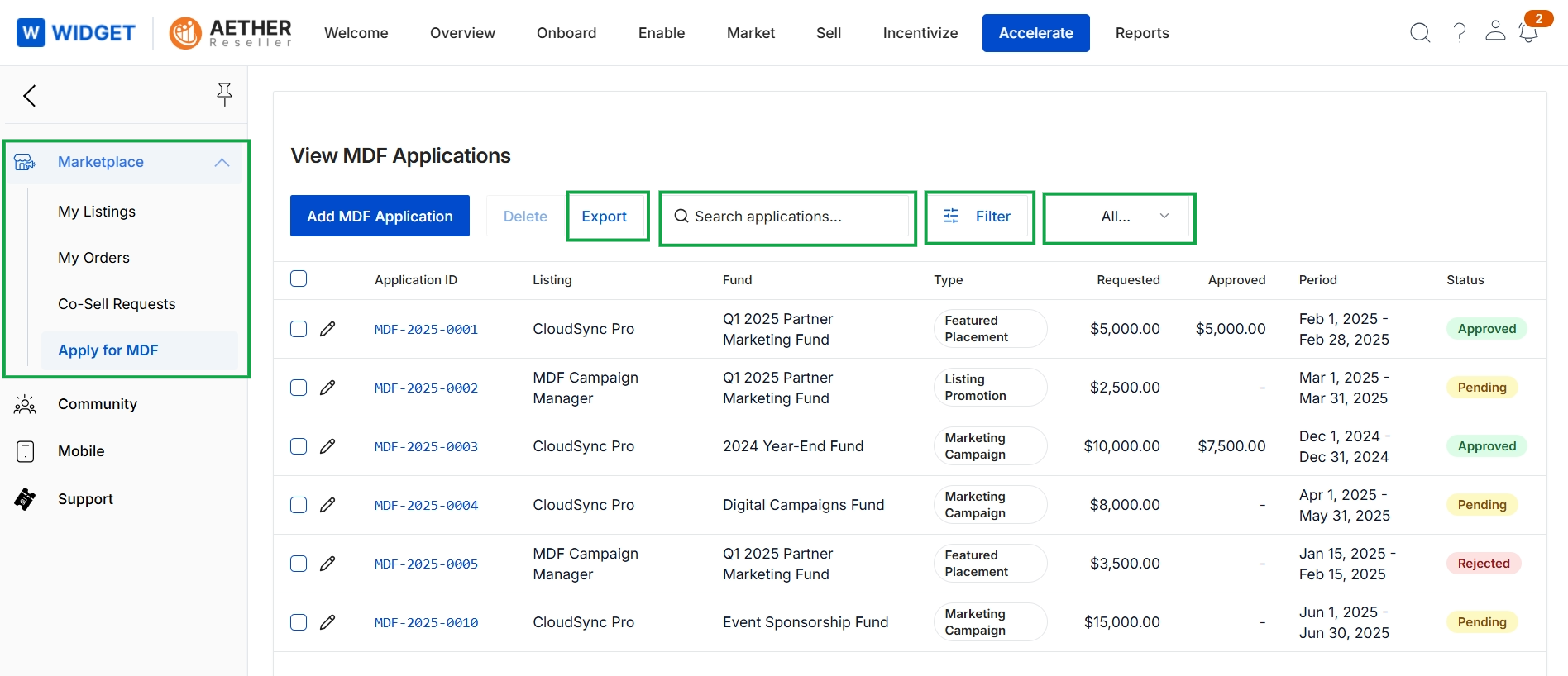Screen dimensions: 1568x676
Task: Open the search magnifier in header
Action: tap(1420, 33)
